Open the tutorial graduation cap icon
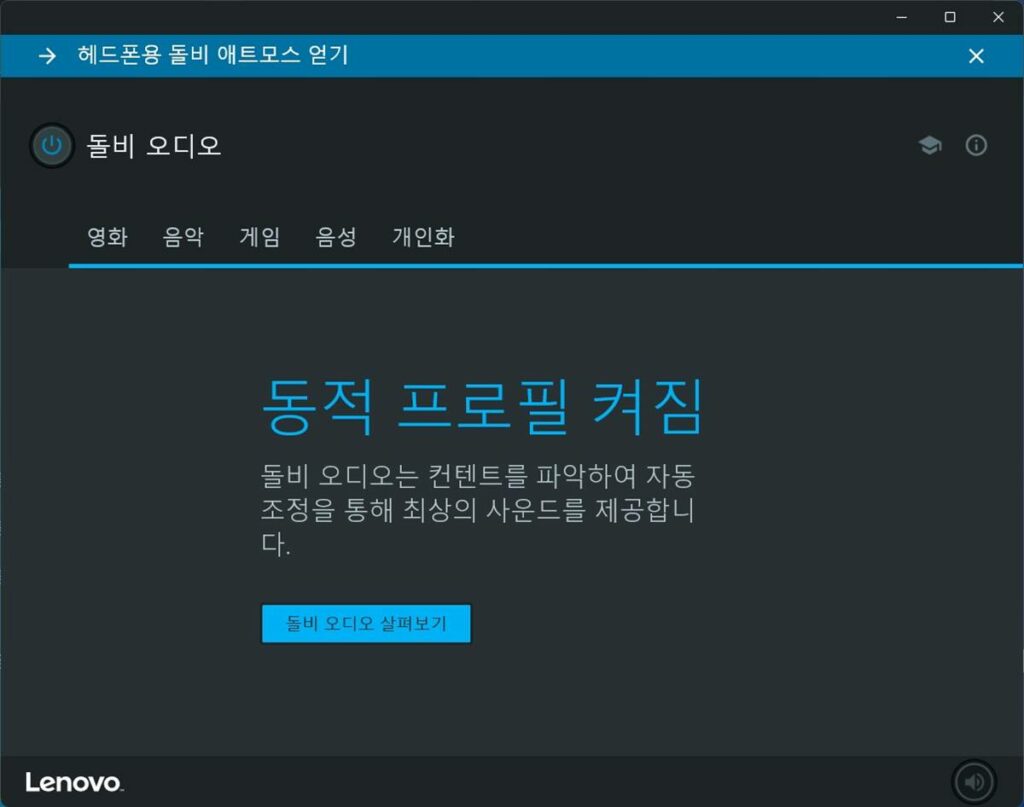This screenshot has width=1024, height=807. [x=930, y=145]
